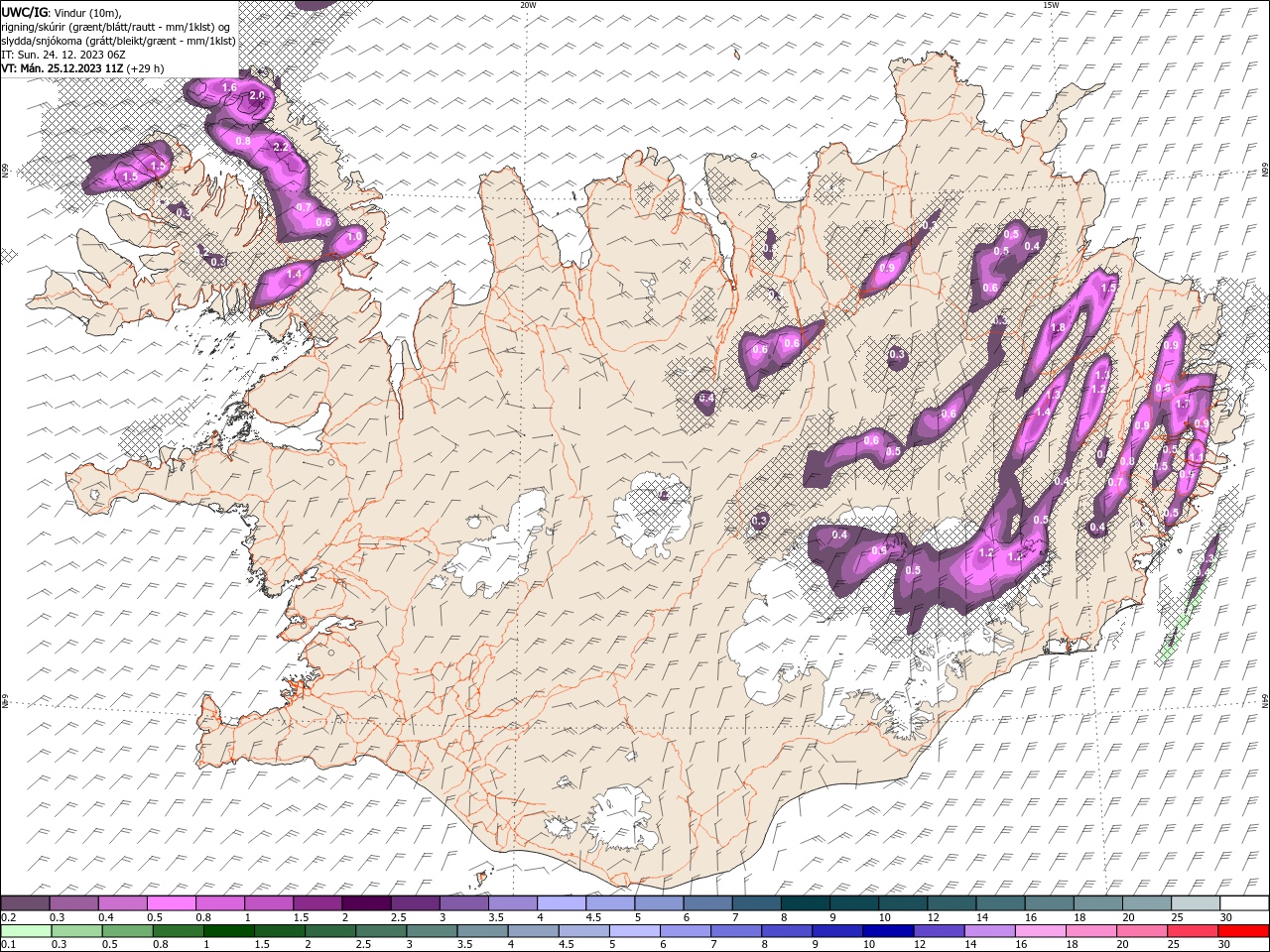Click the white legend swatch labeled 30
1270x952 pixels.
(1244, 903)
